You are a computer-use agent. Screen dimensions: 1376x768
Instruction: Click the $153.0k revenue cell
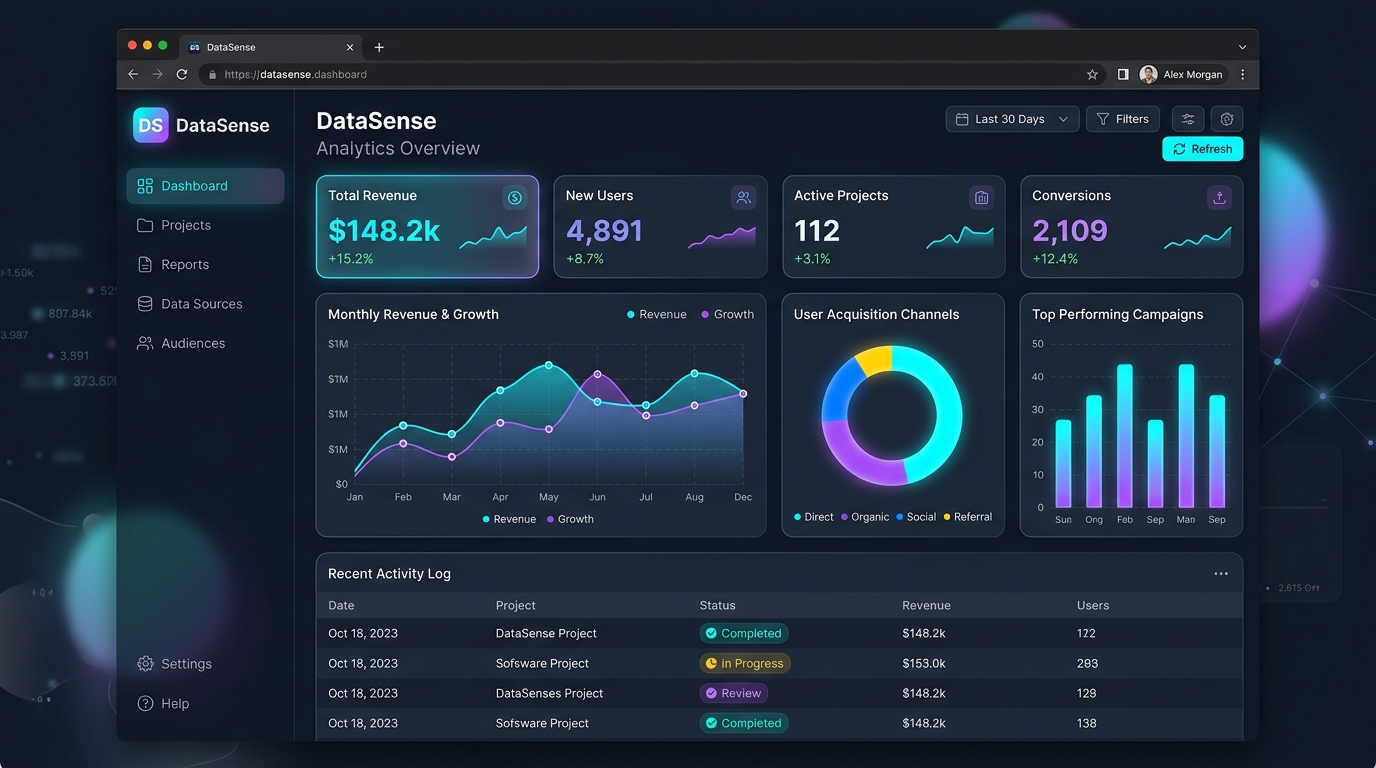tap(924, 663)
